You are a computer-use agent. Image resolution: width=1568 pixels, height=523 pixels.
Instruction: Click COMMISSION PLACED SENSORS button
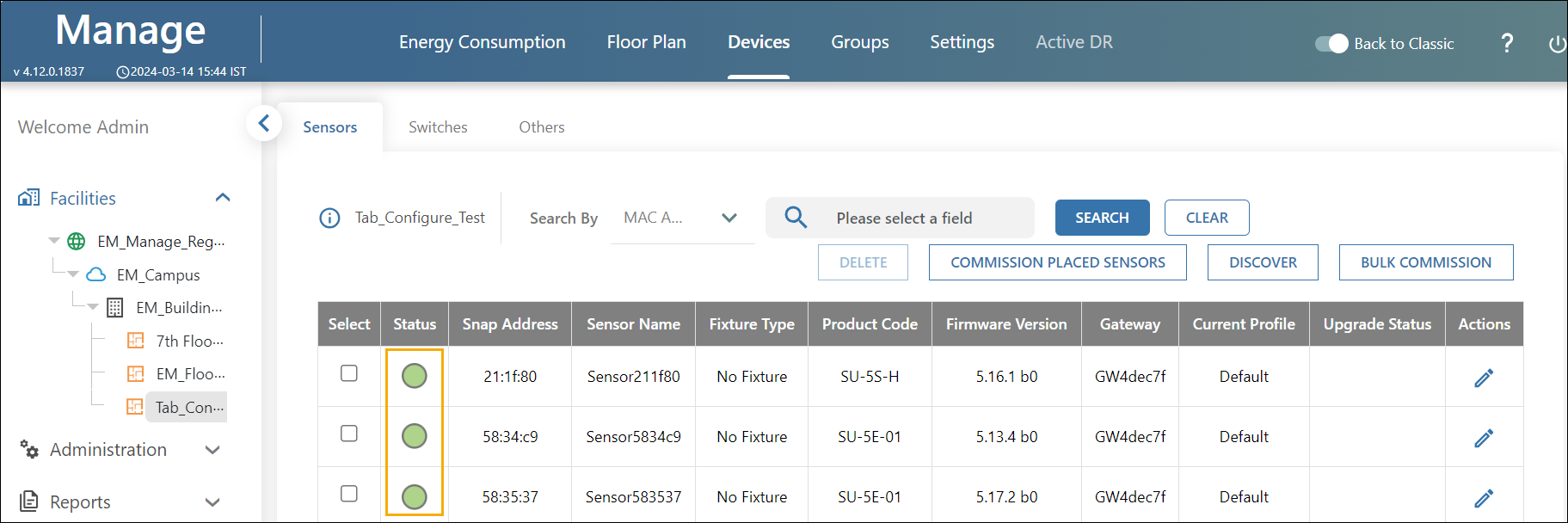(x=1058, y=262)
